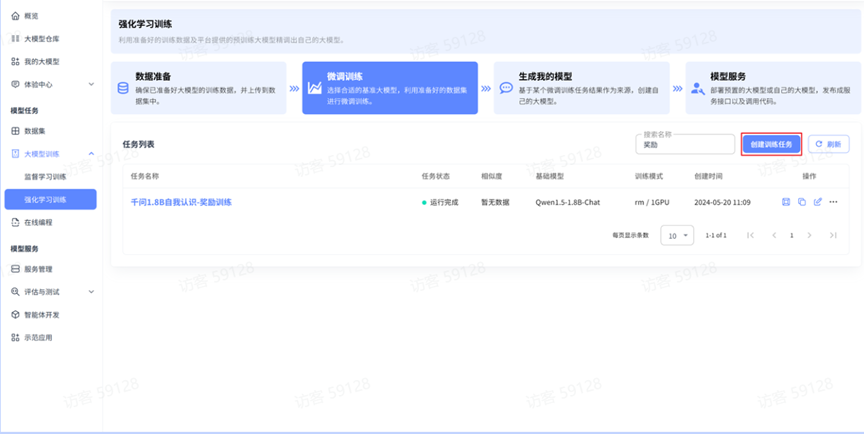Click the speech bubble icon in 生成我的模型 card
The height and width of the screenshot is (434, 864).
click(506, 88)
